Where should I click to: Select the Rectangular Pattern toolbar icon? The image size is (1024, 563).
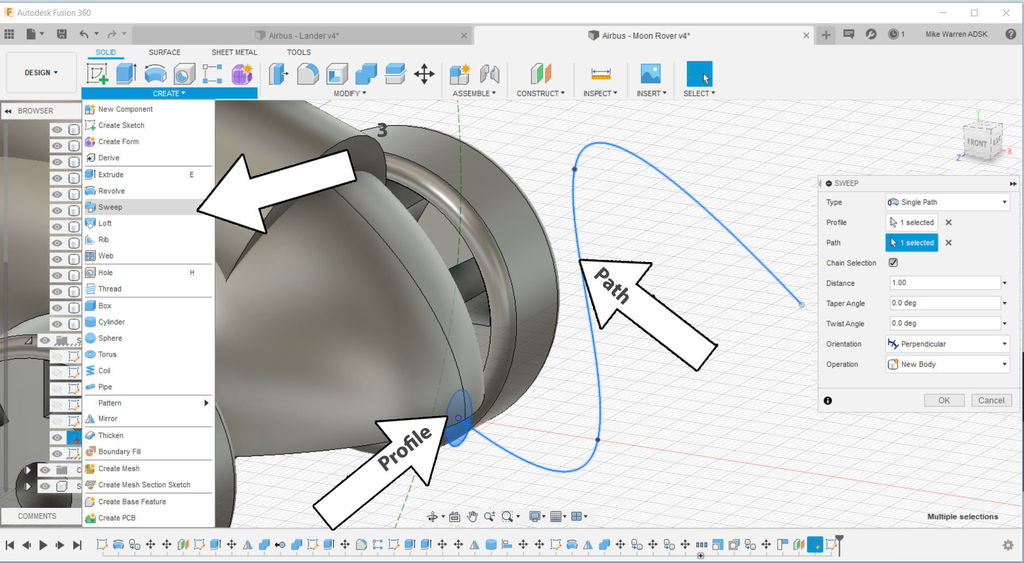[x=212, y=74]
